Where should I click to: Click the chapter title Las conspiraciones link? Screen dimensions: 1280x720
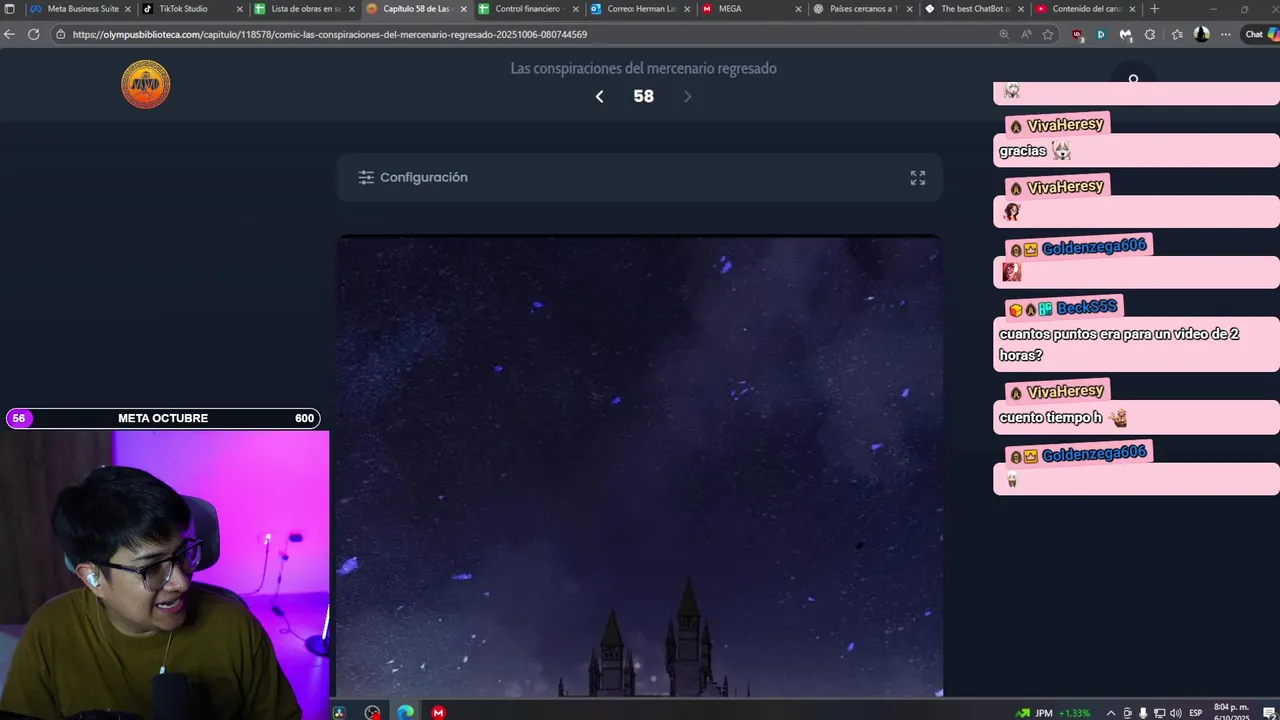(643, 69)
